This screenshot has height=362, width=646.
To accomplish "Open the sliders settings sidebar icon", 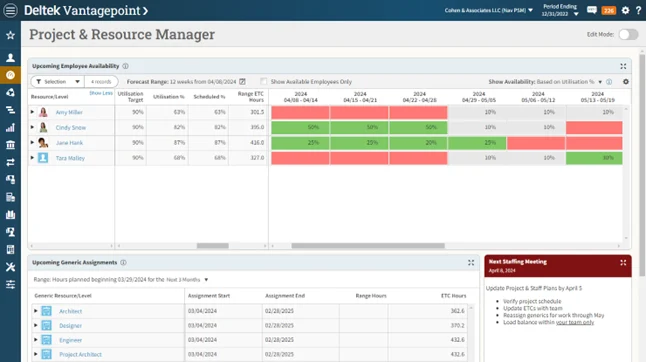I will 10,284.
